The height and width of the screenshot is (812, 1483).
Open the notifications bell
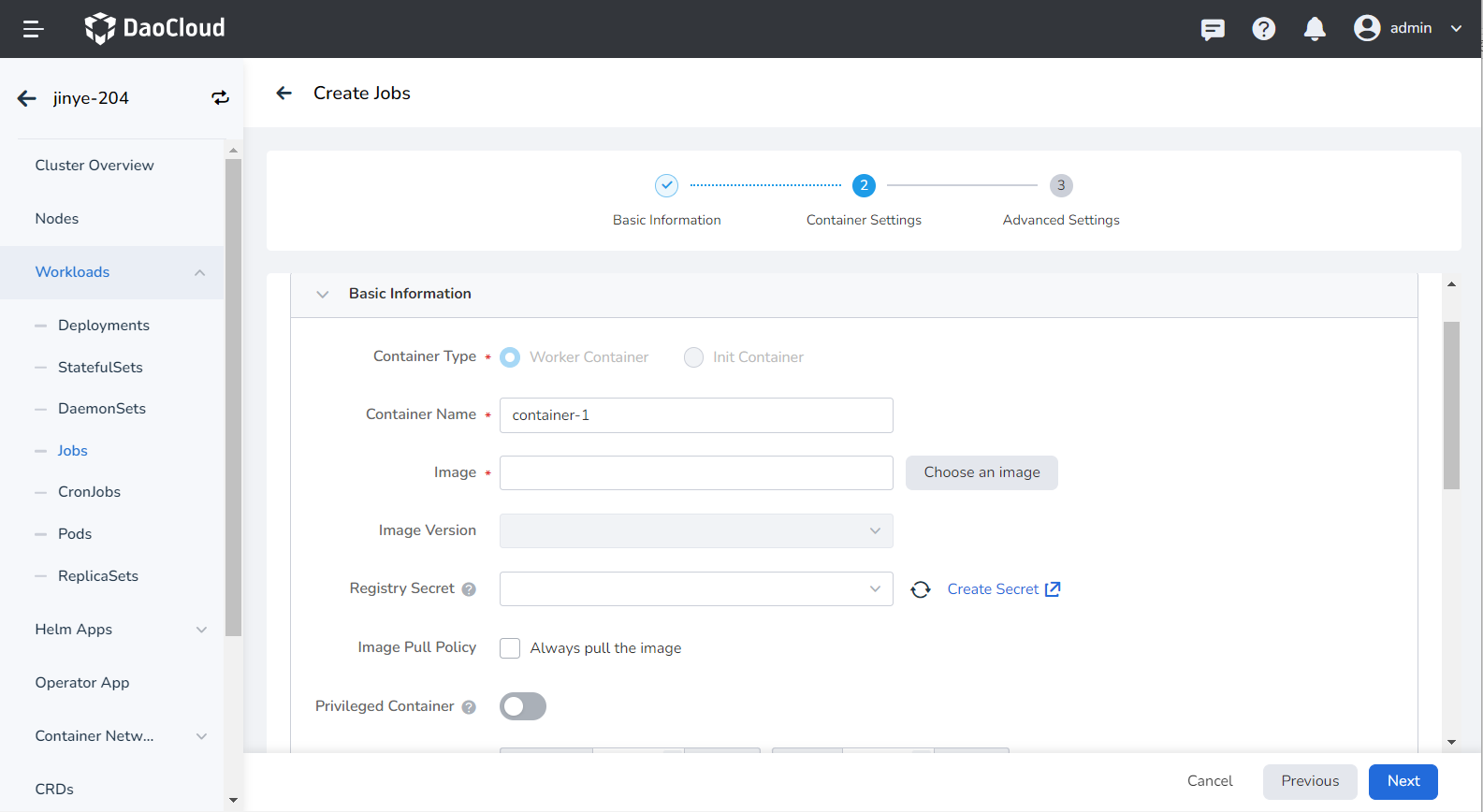(x=1315, y=29)
